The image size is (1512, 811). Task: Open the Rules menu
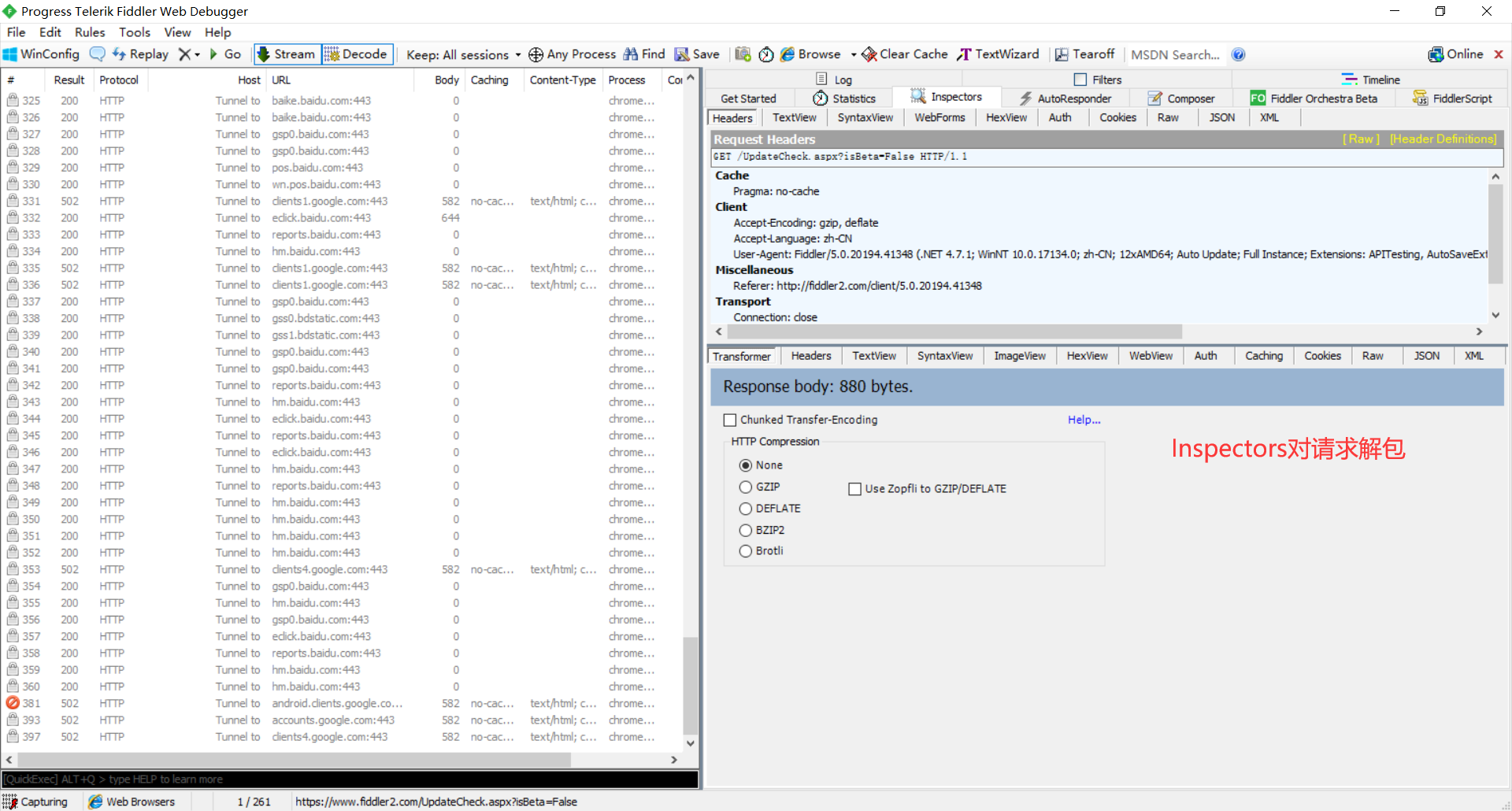coord(90,32)
